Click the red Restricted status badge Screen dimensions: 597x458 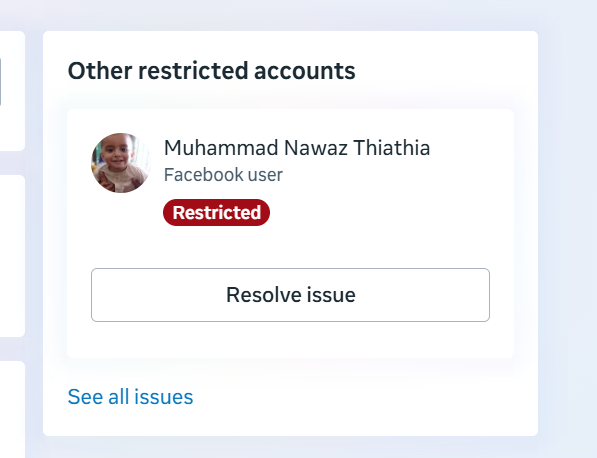tap(216, 212)
